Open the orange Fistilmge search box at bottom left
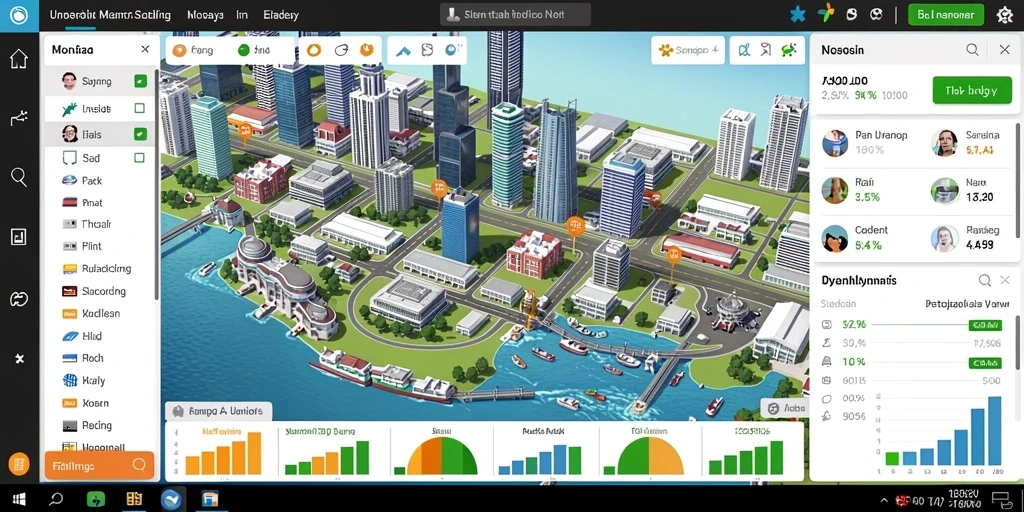Viewport: 1024px width, 512px height. [99, 465]
